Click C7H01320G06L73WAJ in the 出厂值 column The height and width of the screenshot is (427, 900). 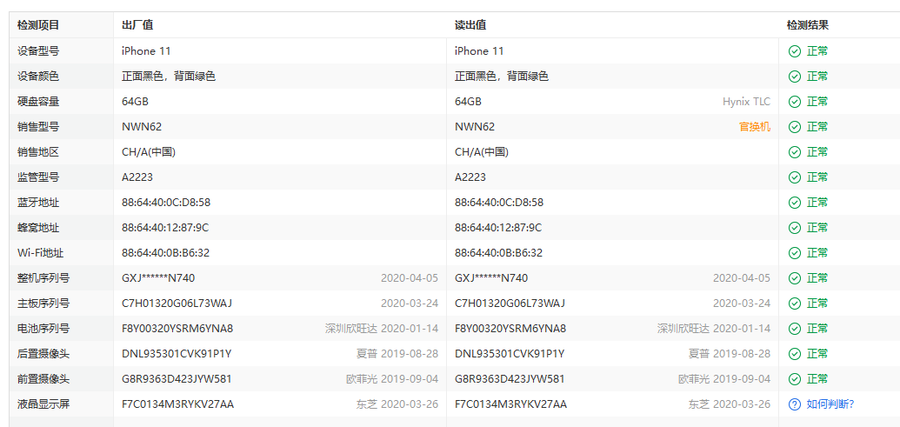pos(177,303)
